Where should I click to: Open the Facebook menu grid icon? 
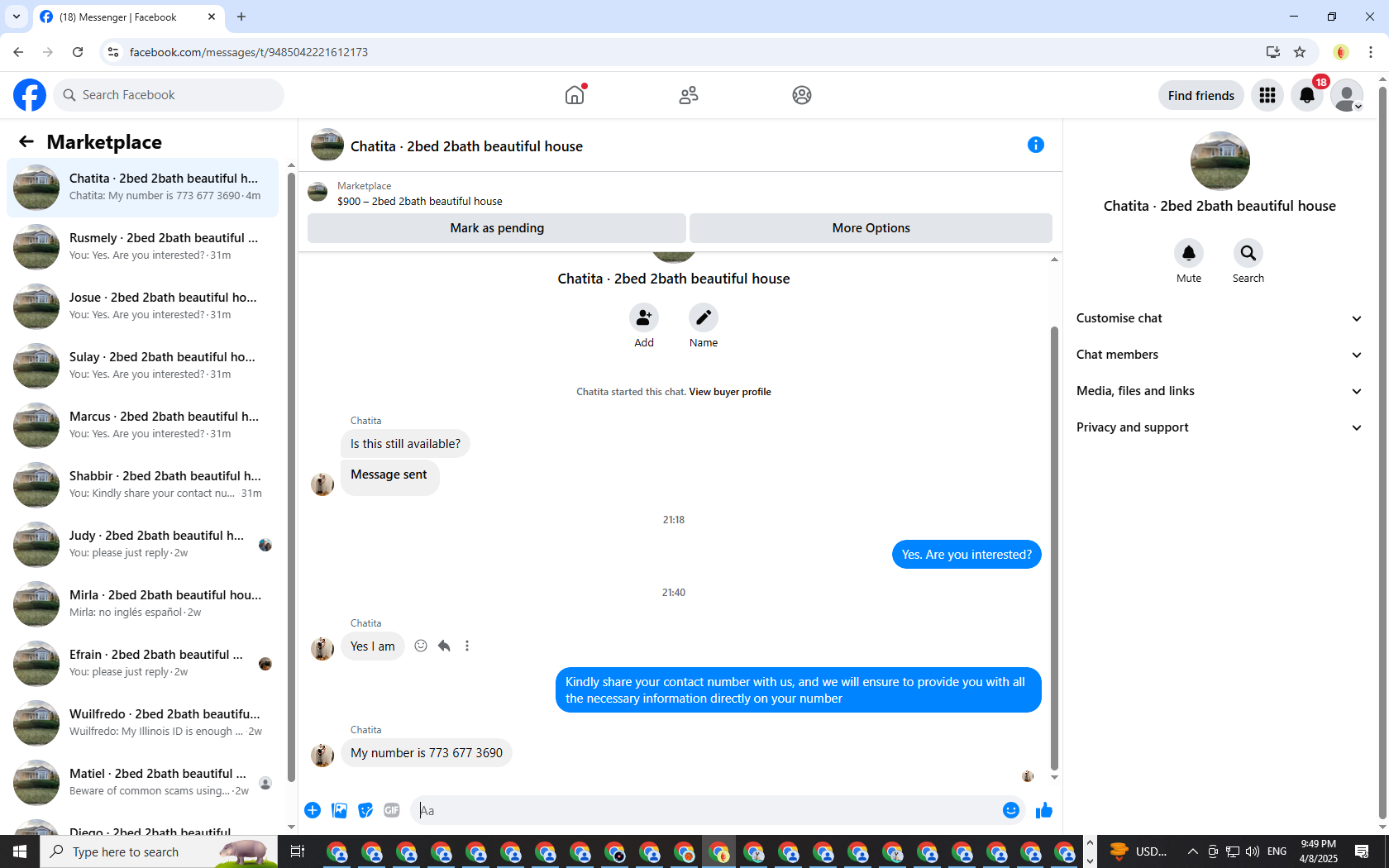[1267, 95]
